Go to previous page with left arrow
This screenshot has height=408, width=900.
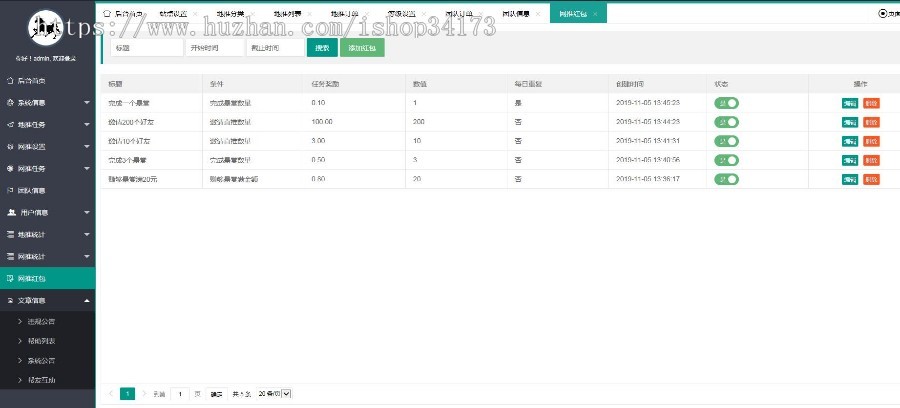tap(111, 394)
